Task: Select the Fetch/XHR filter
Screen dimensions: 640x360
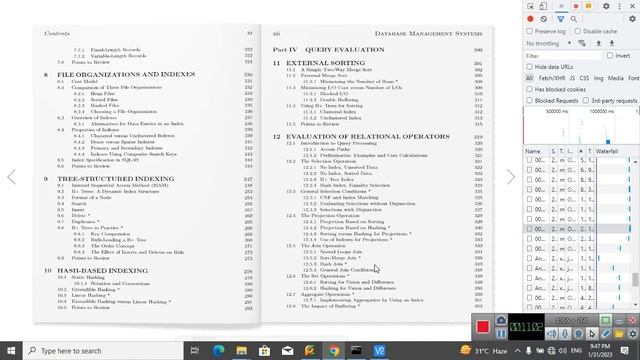Action: click(552, 78)
